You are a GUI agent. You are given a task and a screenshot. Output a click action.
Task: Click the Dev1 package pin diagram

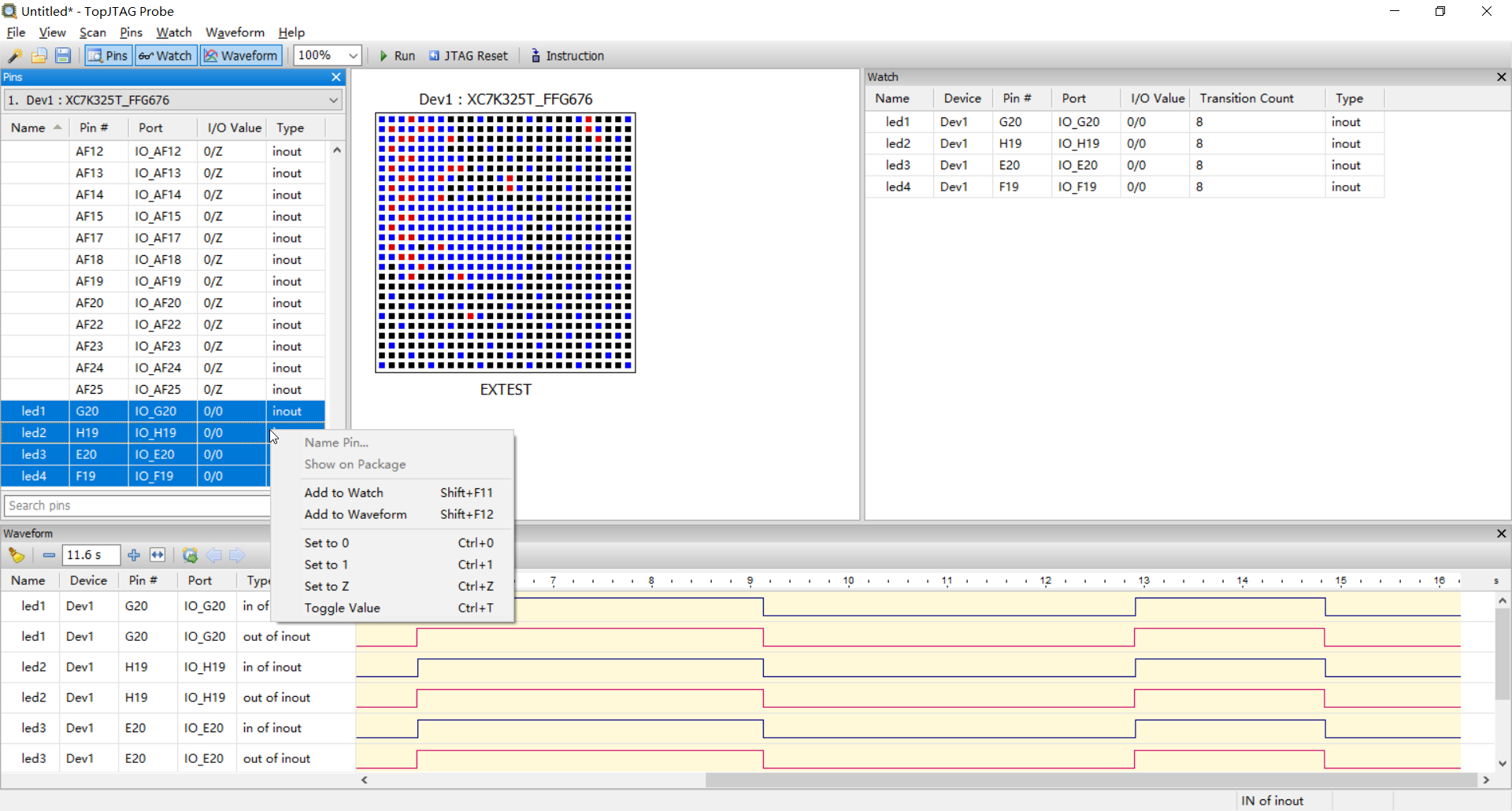[x=506, y=243]
